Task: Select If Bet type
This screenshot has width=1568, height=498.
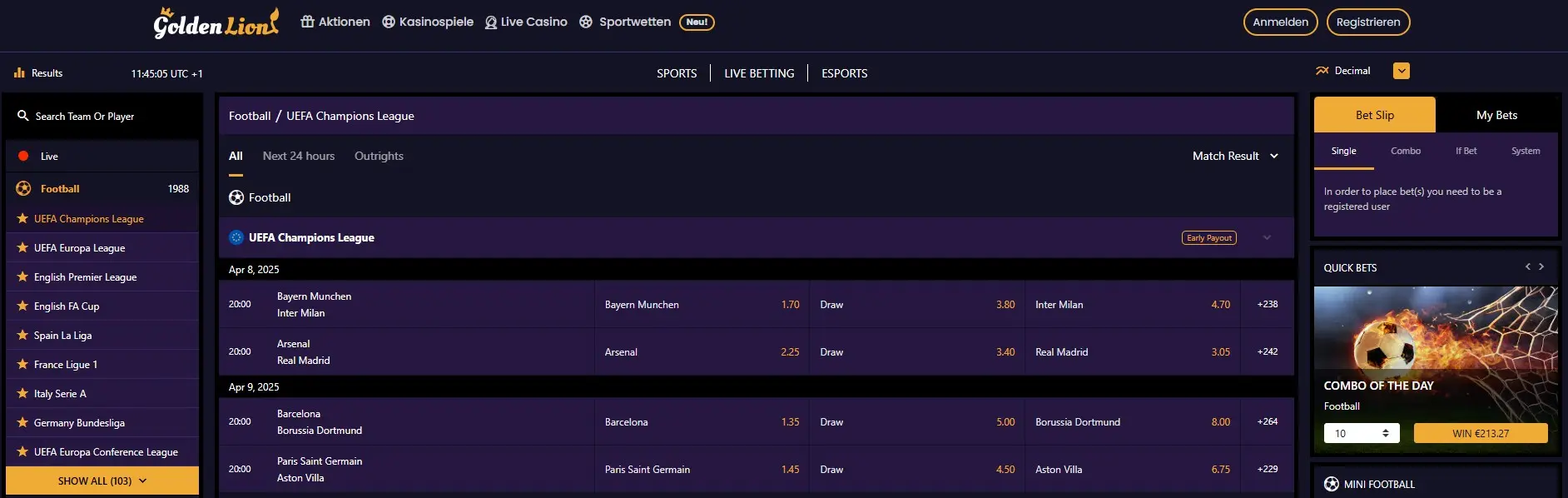Action: [1466, 151]
